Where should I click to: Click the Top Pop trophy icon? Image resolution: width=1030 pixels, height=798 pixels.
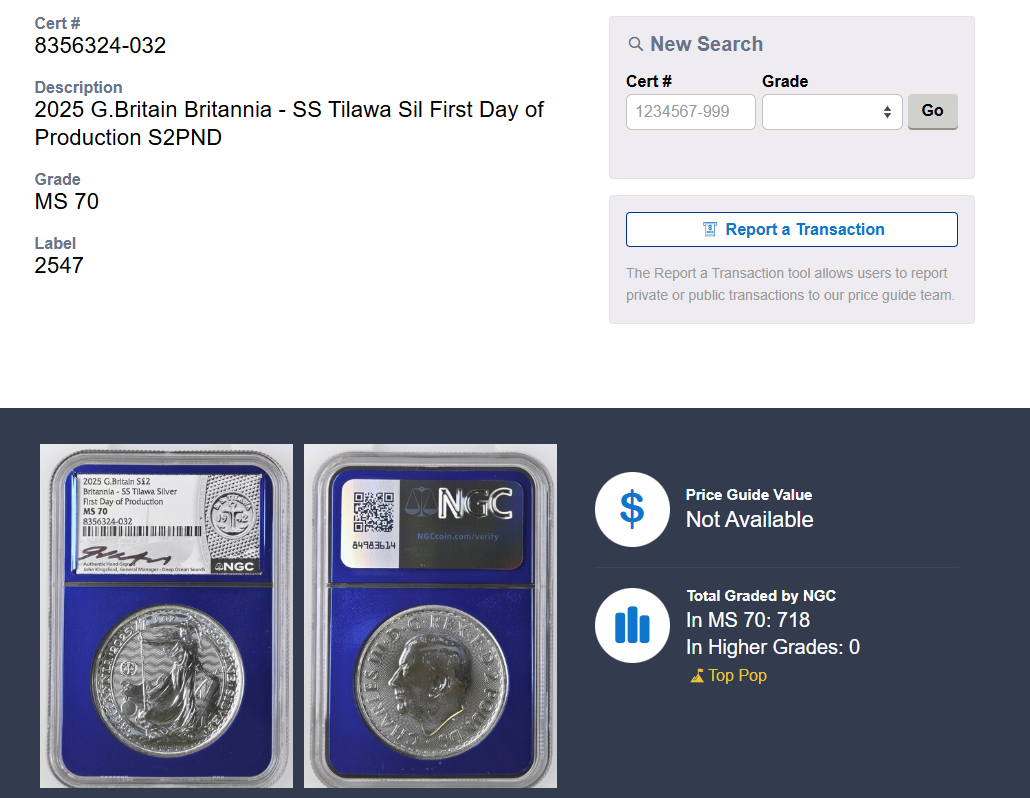(697, 676)
